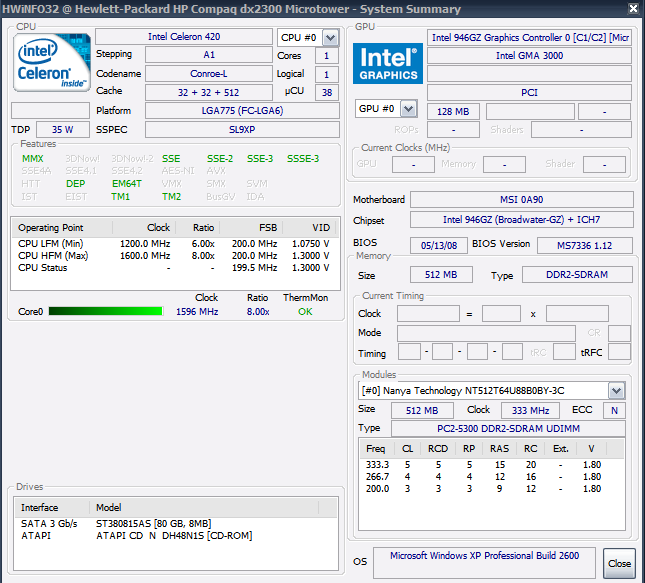This screenshot has height=583, width=645.
Task: Select the ST380815AS SATA drive row
Action: tap(160, 523)
